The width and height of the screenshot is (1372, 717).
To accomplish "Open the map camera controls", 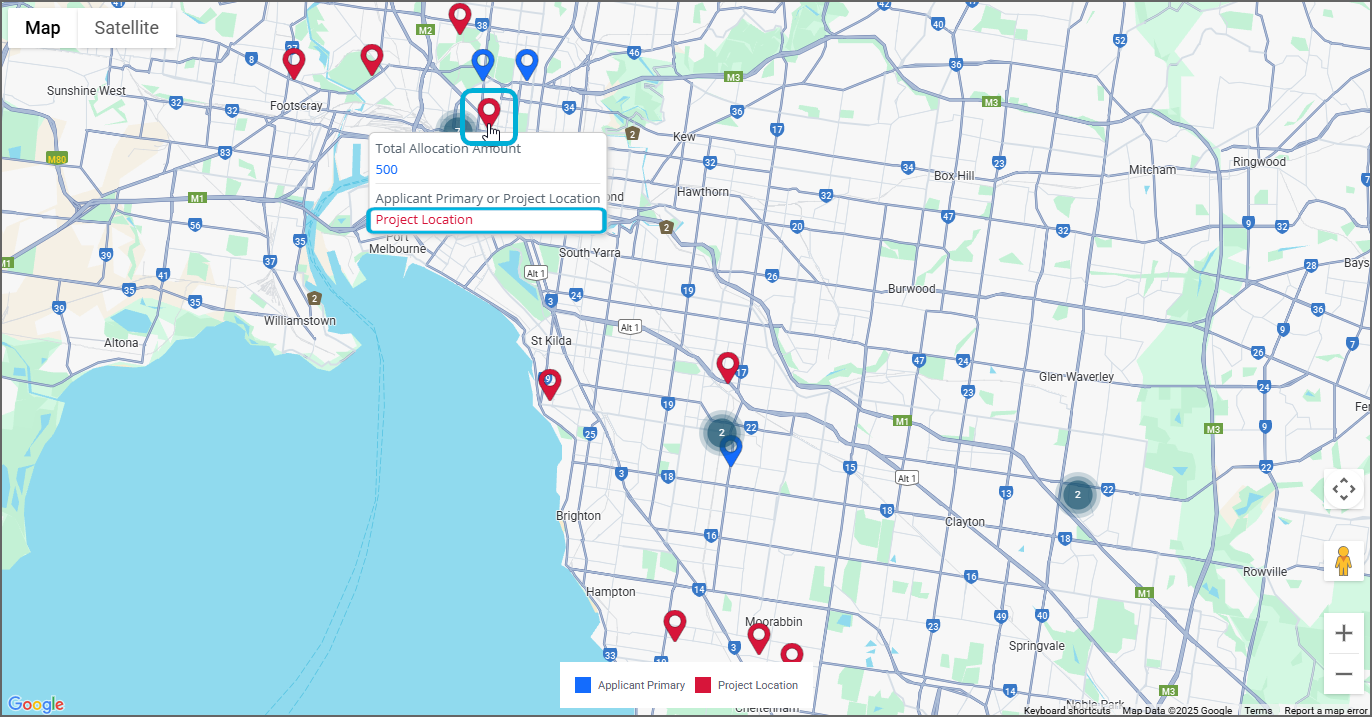I will [1343, 490].
